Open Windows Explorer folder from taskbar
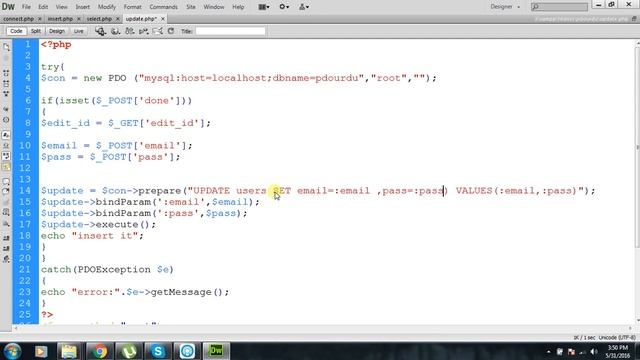 (69, 351)
